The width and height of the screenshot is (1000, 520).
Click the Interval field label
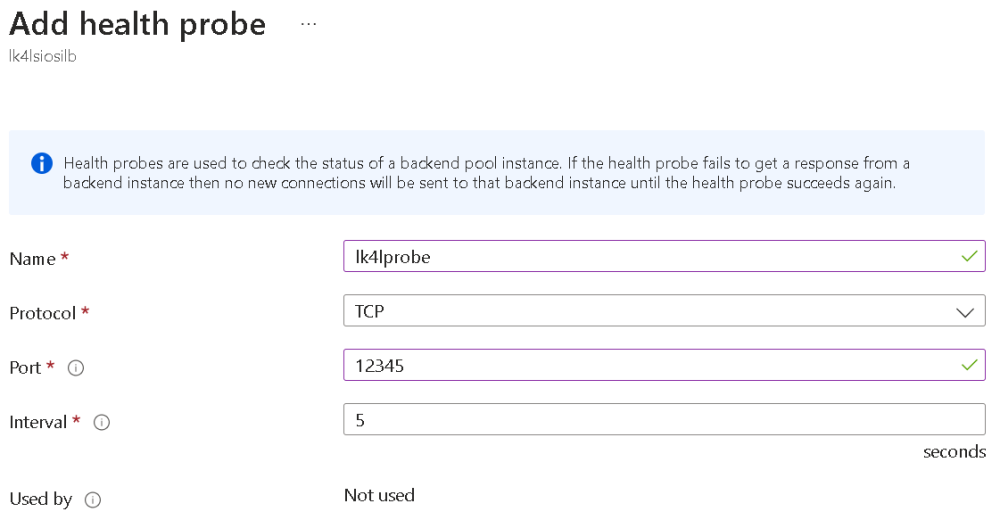coord(38,423)
